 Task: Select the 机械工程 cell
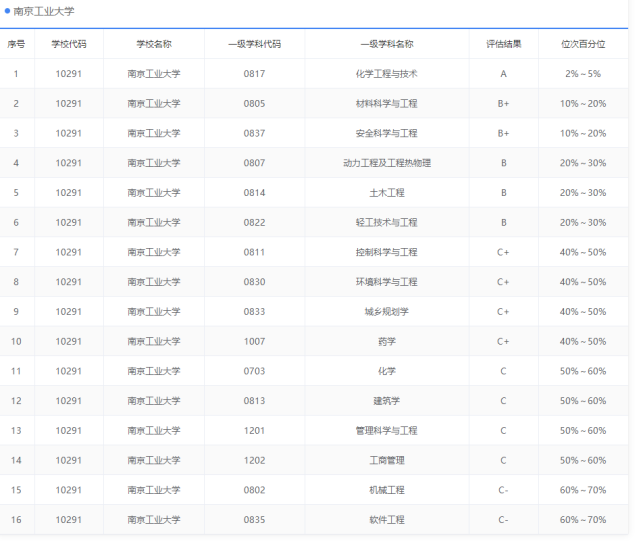coord(387,490)
